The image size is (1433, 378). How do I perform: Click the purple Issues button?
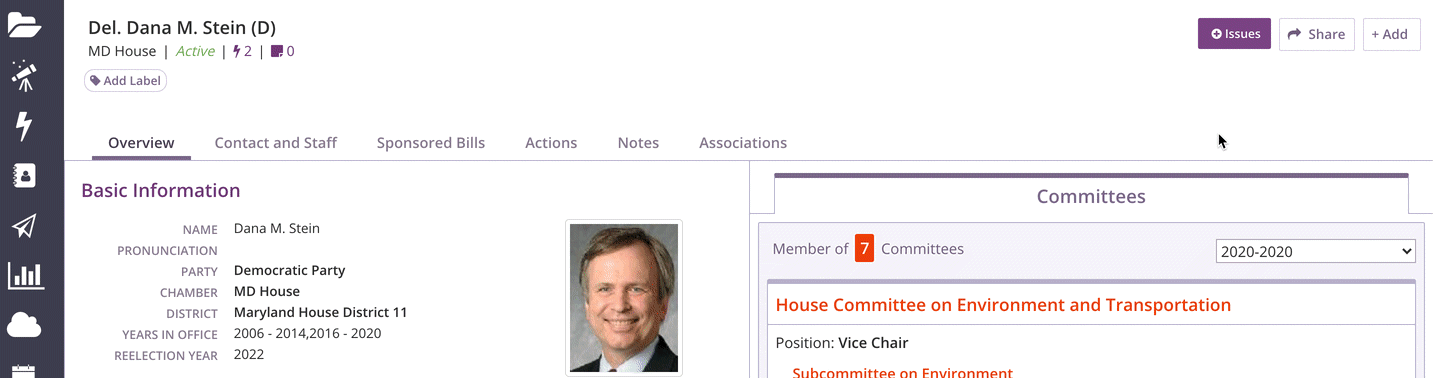(1234, 33)
